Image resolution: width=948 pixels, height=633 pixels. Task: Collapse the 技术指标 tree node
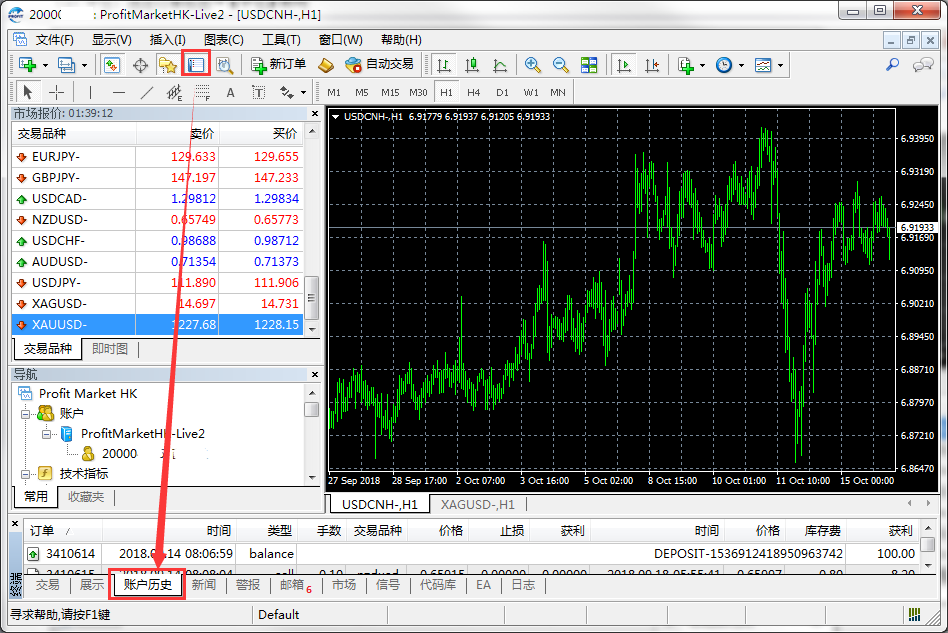click(x=26, y=473)
